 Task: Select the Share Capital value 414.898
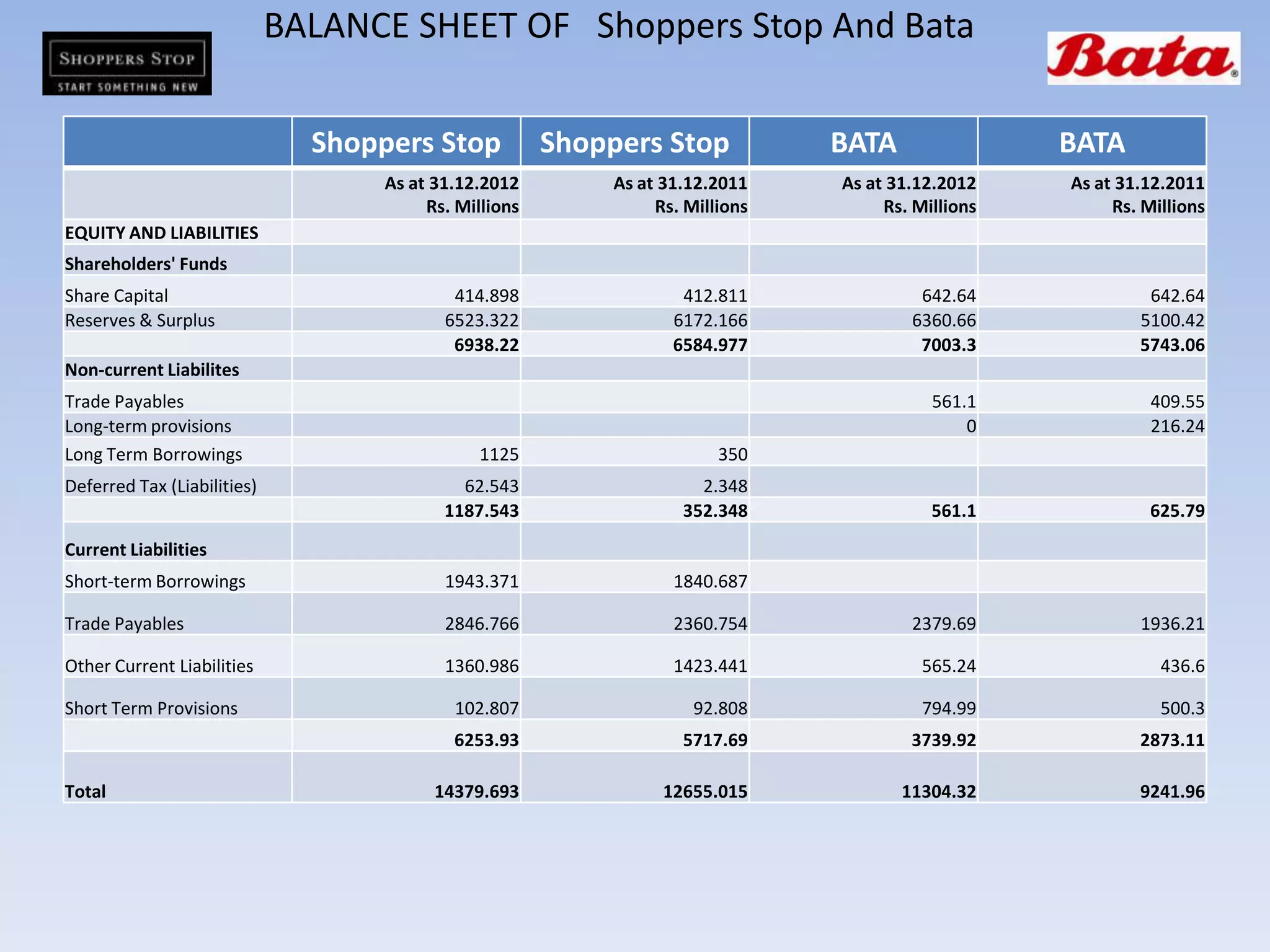click(486, 296)
